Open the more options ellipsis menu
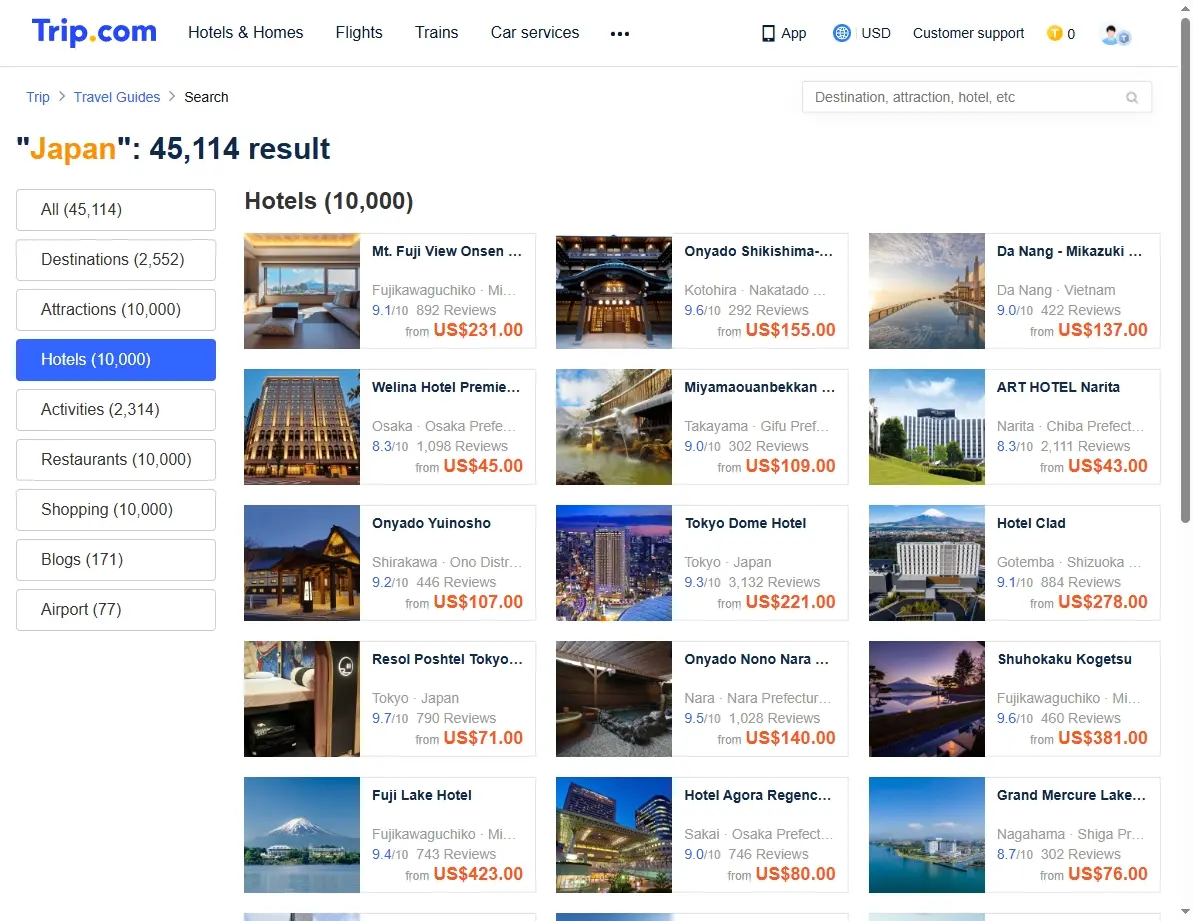The height and width of the screenshot is (921, 1193). point(620,33)
